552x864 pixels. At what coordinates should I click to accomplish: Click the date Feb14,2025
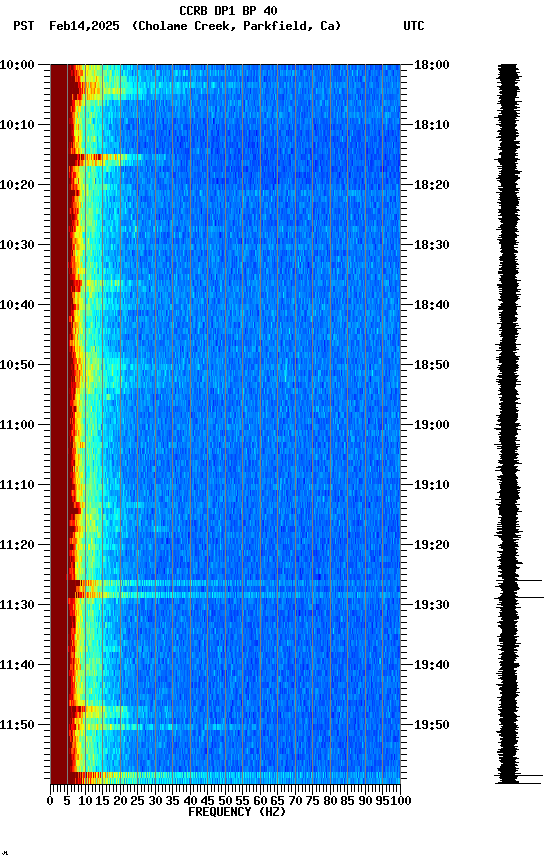(84, 26)
